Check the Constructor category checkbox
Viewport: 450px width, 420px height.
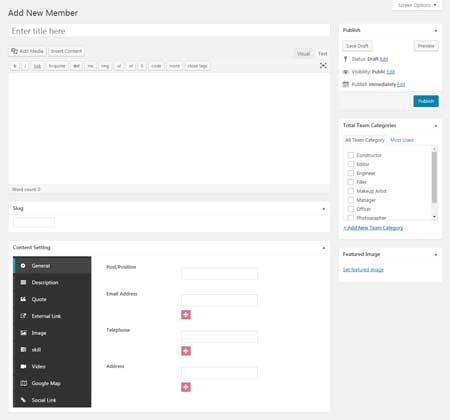(351, 155)
